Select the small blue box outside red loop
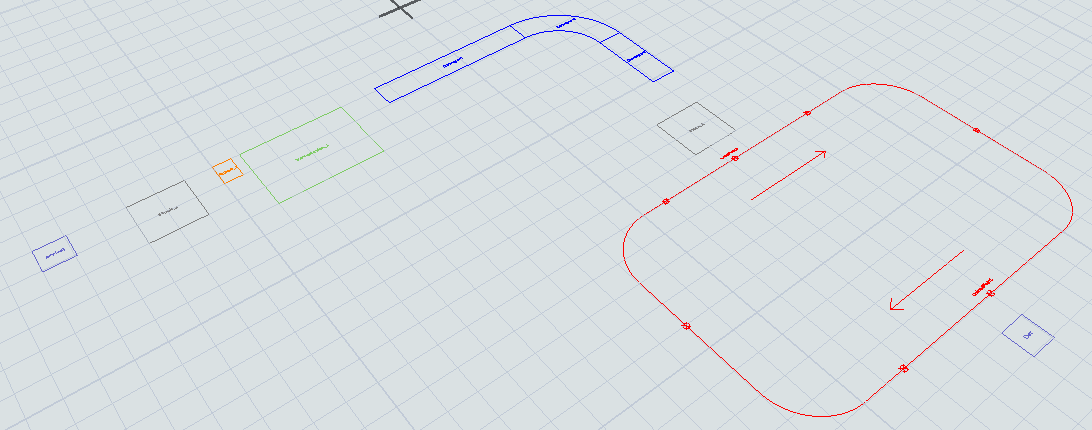Image resolution: width=1092 pixels, height=430 pixels. point(1028,336)
